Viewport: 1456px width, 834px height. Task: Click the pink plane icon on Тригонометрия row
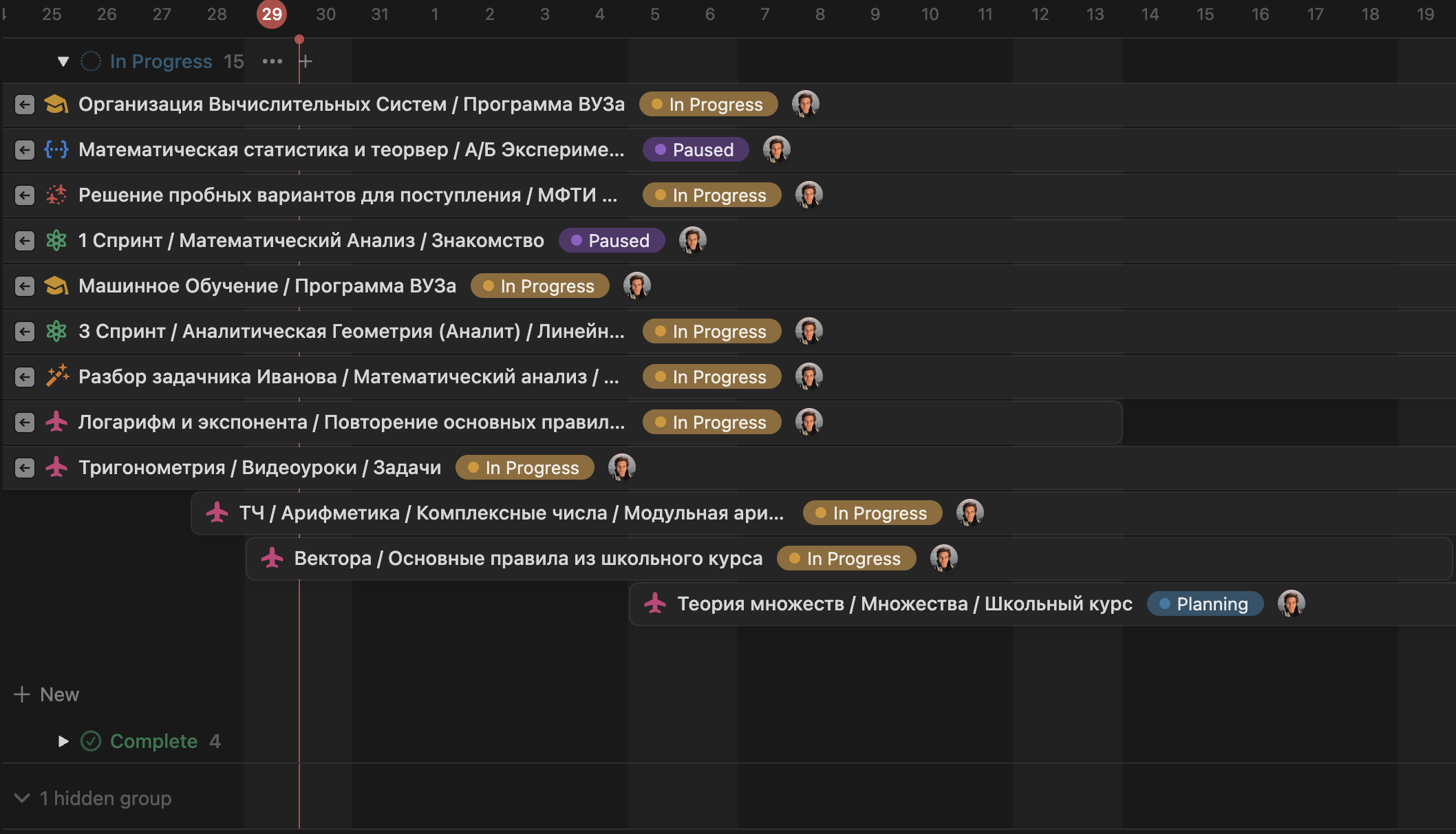point(56,467)
